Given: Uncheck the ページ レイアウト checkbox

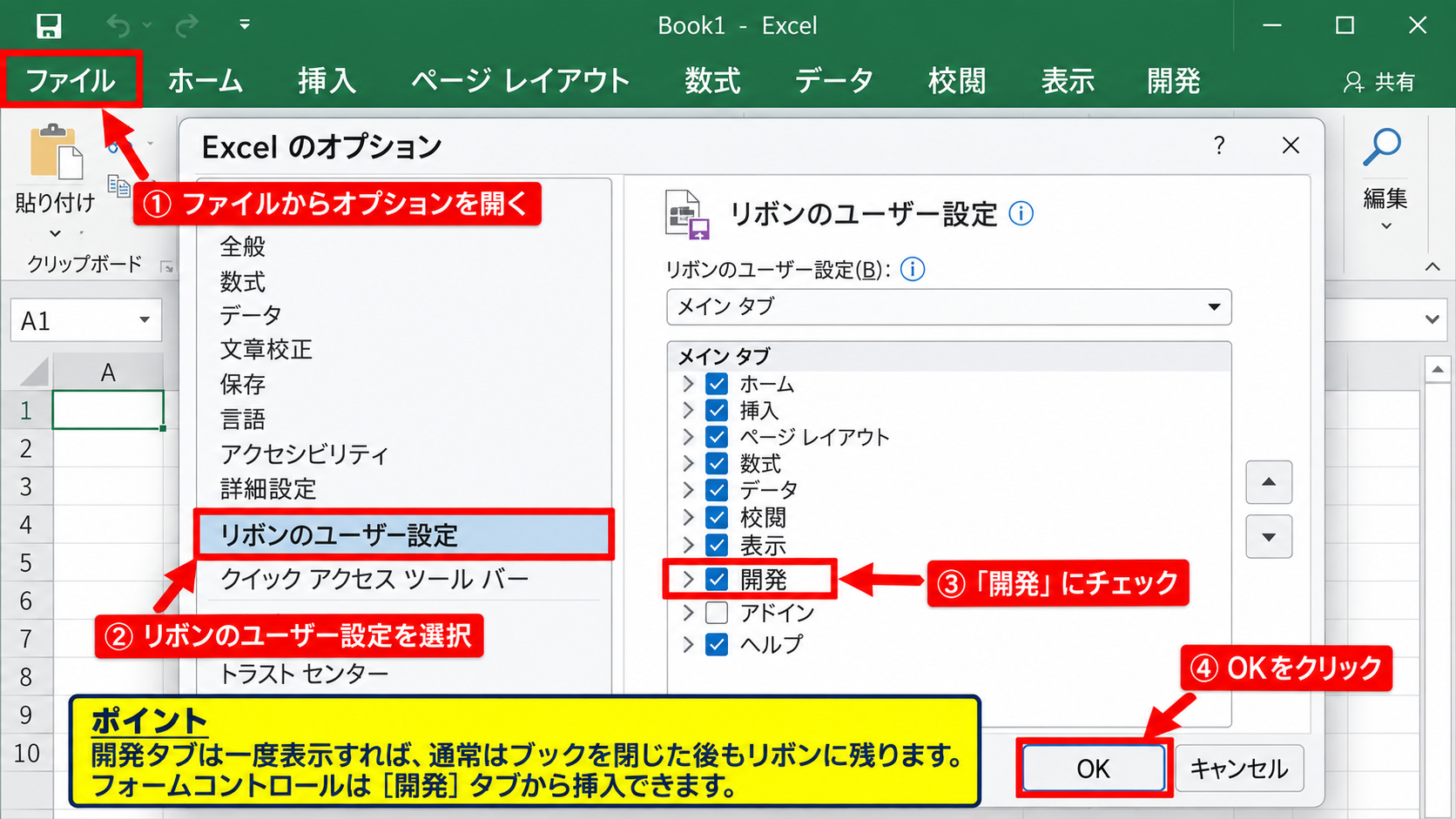Looking at the screenshot, I should click(717, 437).
